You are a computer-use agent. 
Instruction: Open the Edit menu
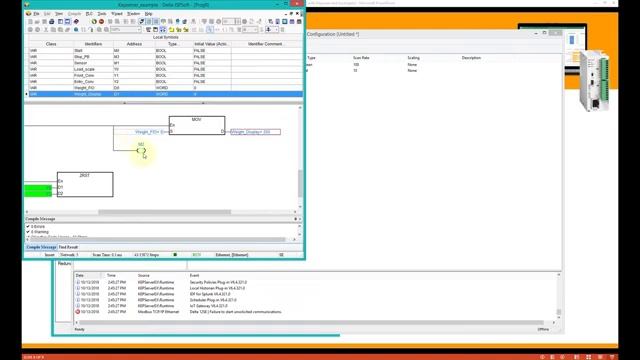pos(47,13)
